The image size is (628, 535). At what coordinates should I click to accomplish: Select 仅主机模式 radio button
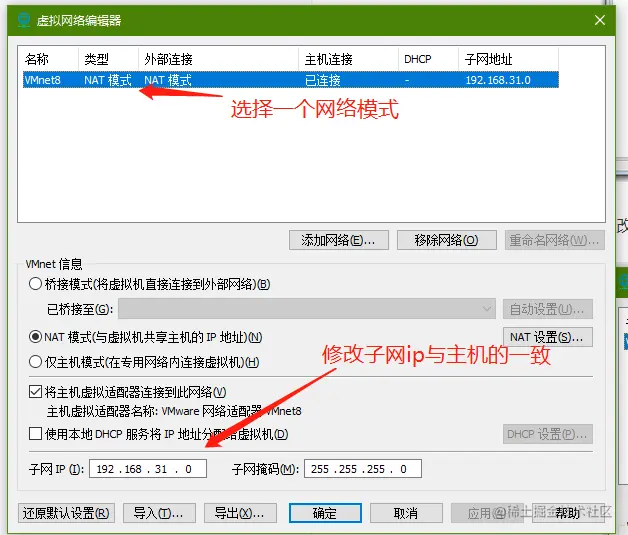pos(35,362)
